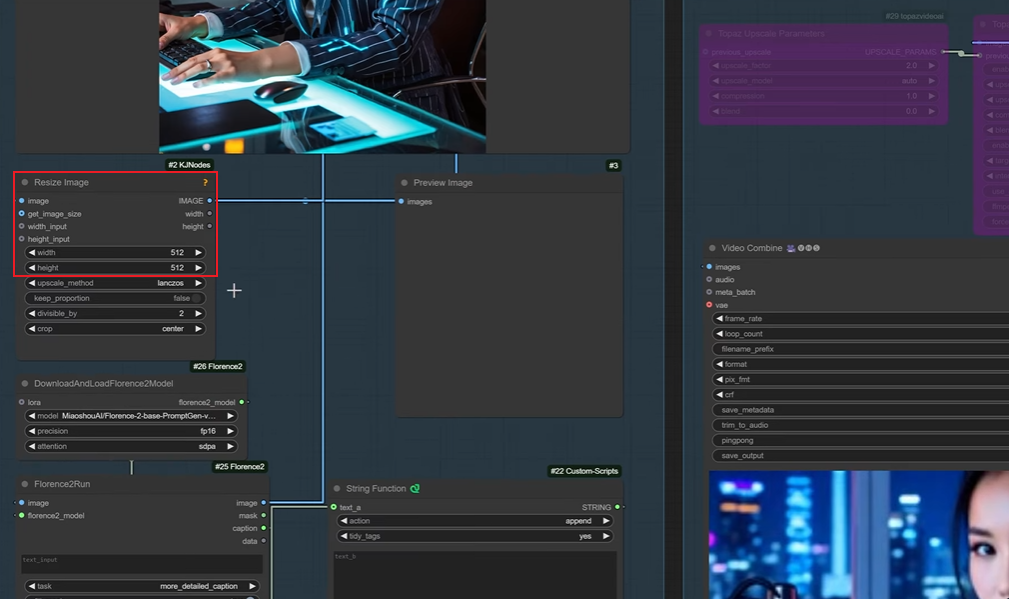Click the filename_prefix field on Video Combine
1009x599 pixels.
tap(860, 349)
